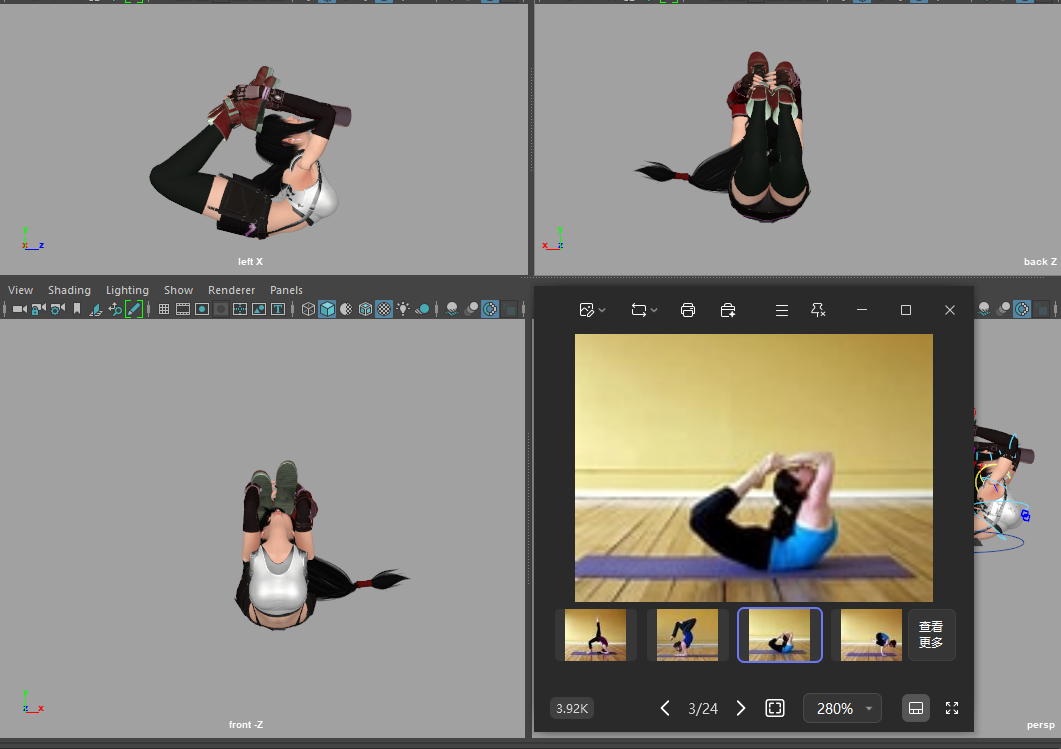Click the unpin window icon
The width and height of the screenshot is (1061, 749).
click(x=818, y=310)
